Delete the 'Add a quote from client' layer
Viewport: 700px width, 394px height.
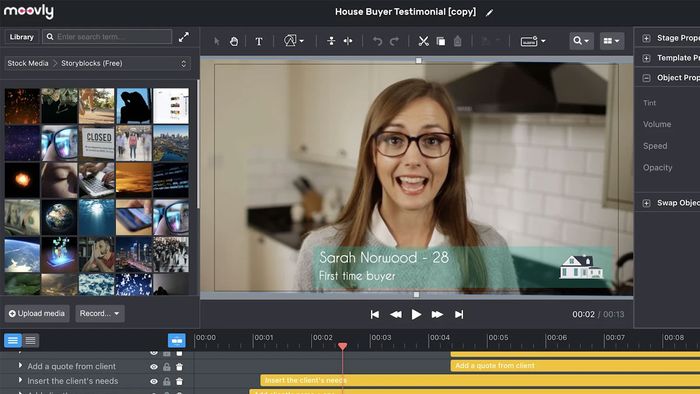(179, 367)
